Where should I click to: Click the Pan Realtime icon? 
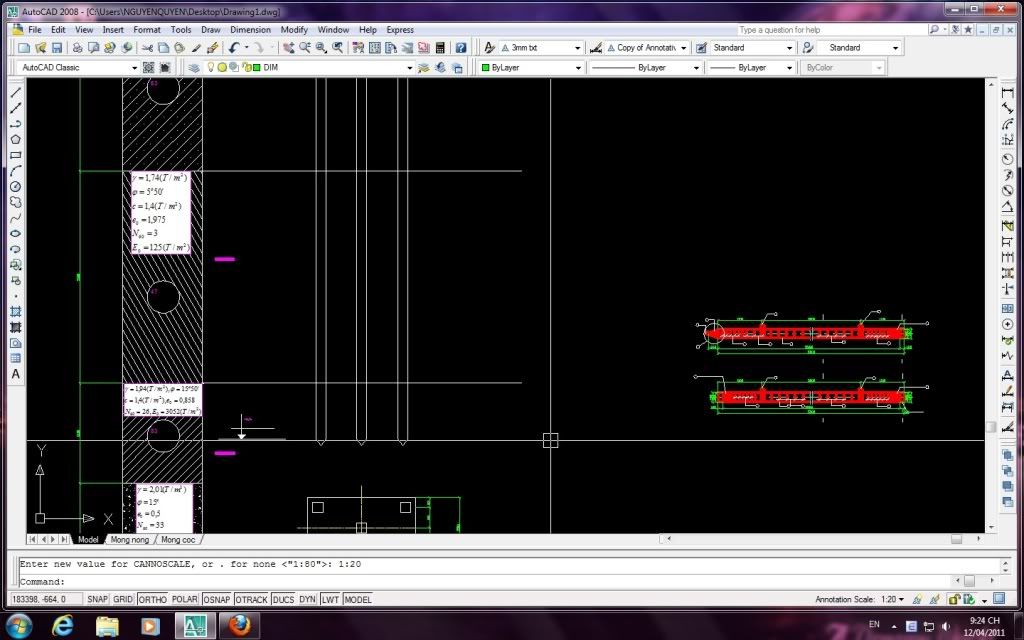288,48
